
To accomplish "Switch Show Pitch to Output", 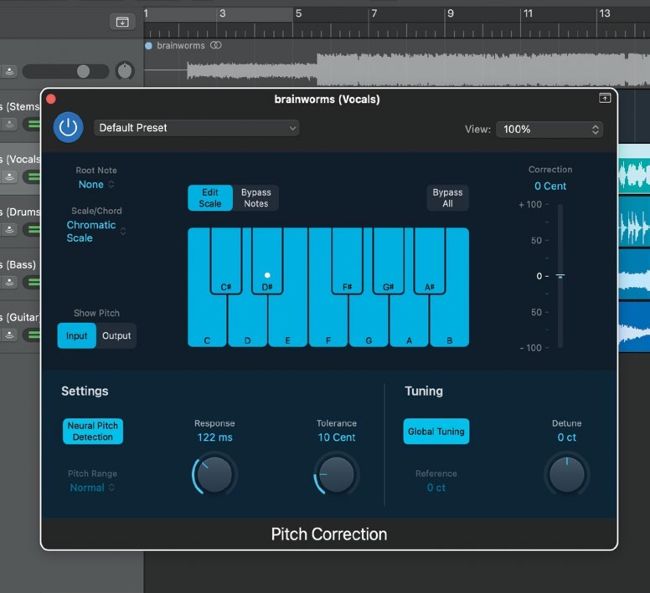I will (116, 336).
